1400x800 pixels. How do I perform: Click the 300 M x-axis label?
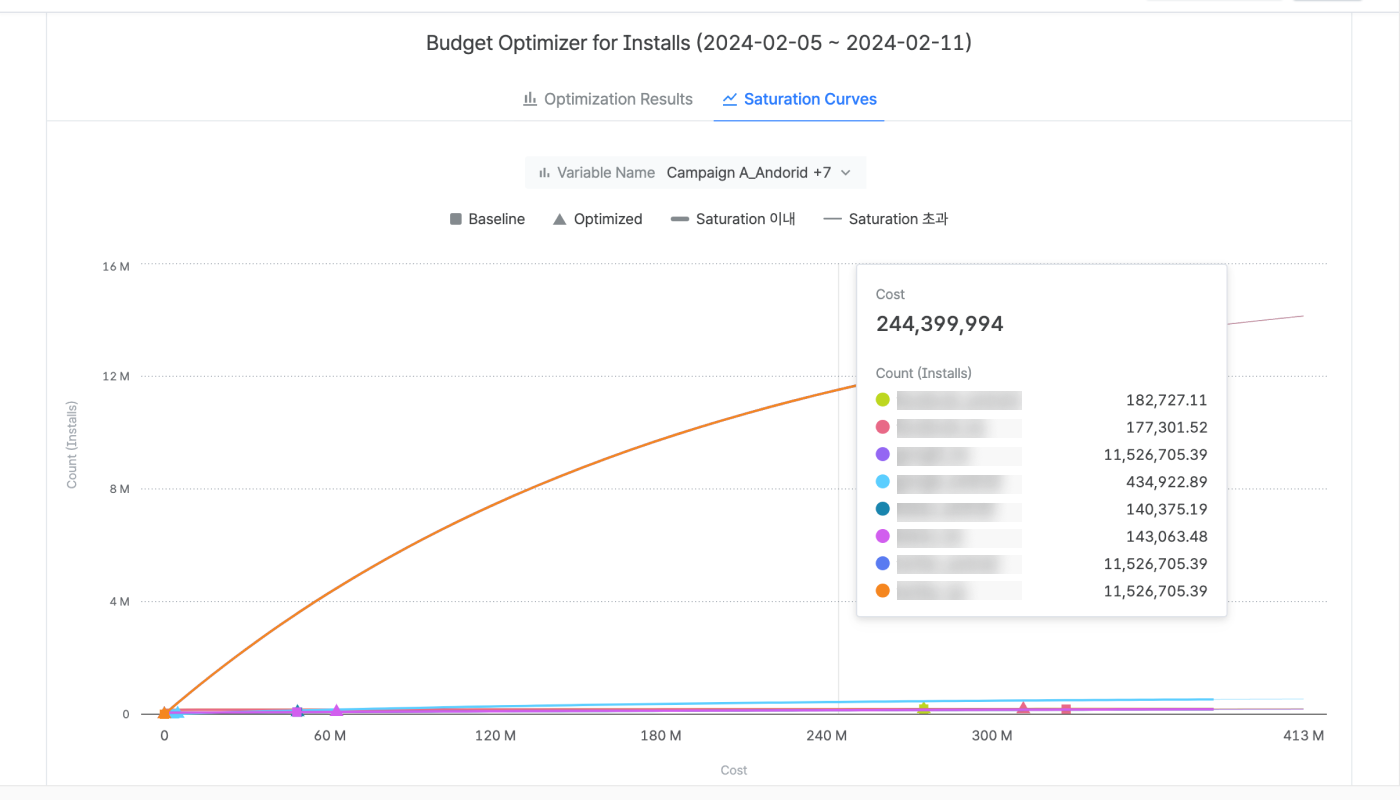coord(992,736)
